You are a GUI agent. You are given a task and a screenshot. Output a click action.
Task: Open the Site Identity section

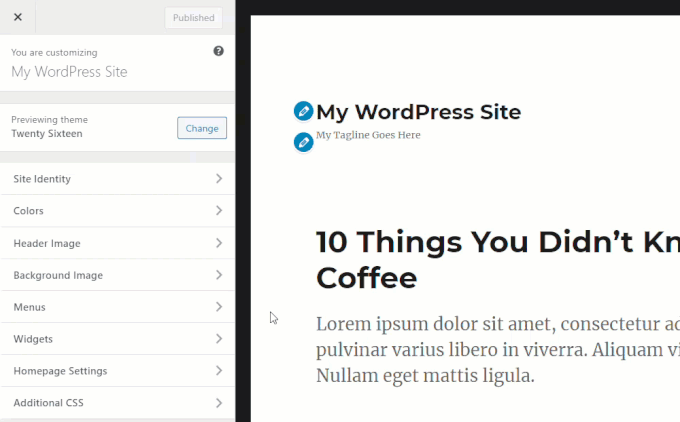click(x=118, y=179)
